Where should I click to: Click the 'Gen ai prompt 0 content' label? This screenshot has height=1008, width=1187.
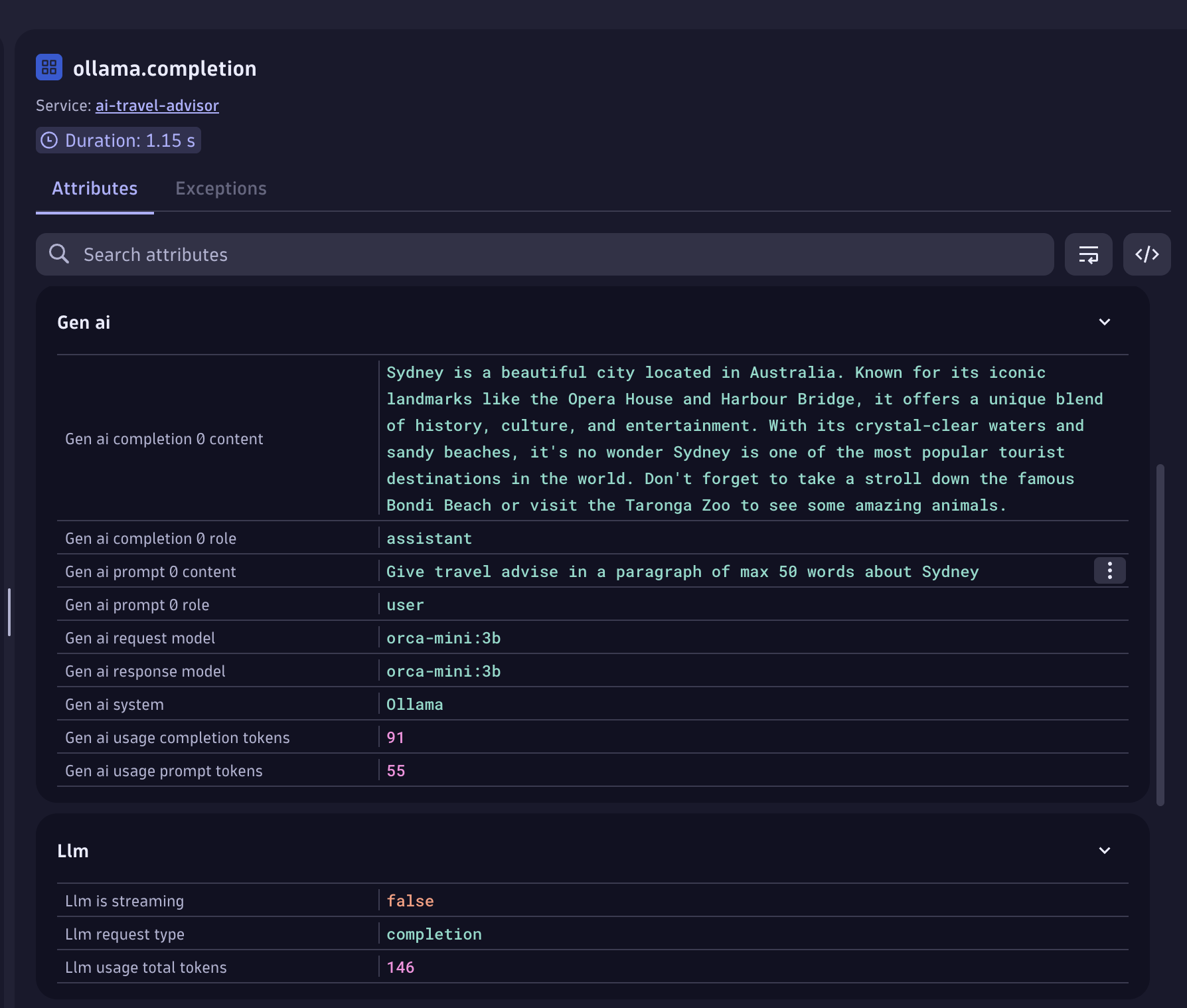(x=151, y=572)
